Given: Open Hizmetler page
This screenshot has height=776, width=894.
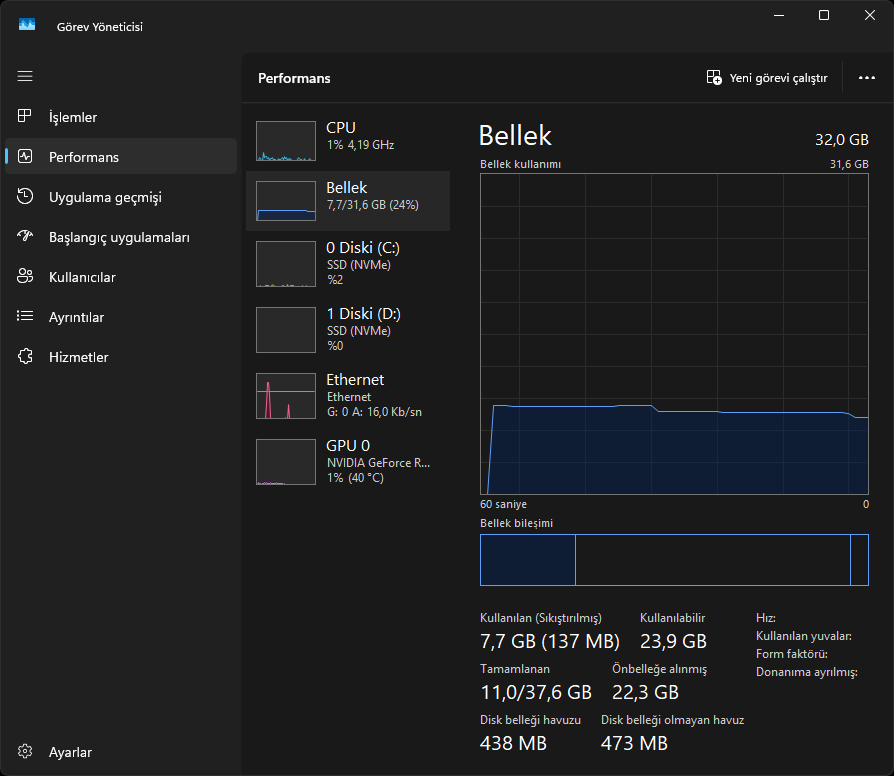Looking at the screenshot, I should 121,357.
